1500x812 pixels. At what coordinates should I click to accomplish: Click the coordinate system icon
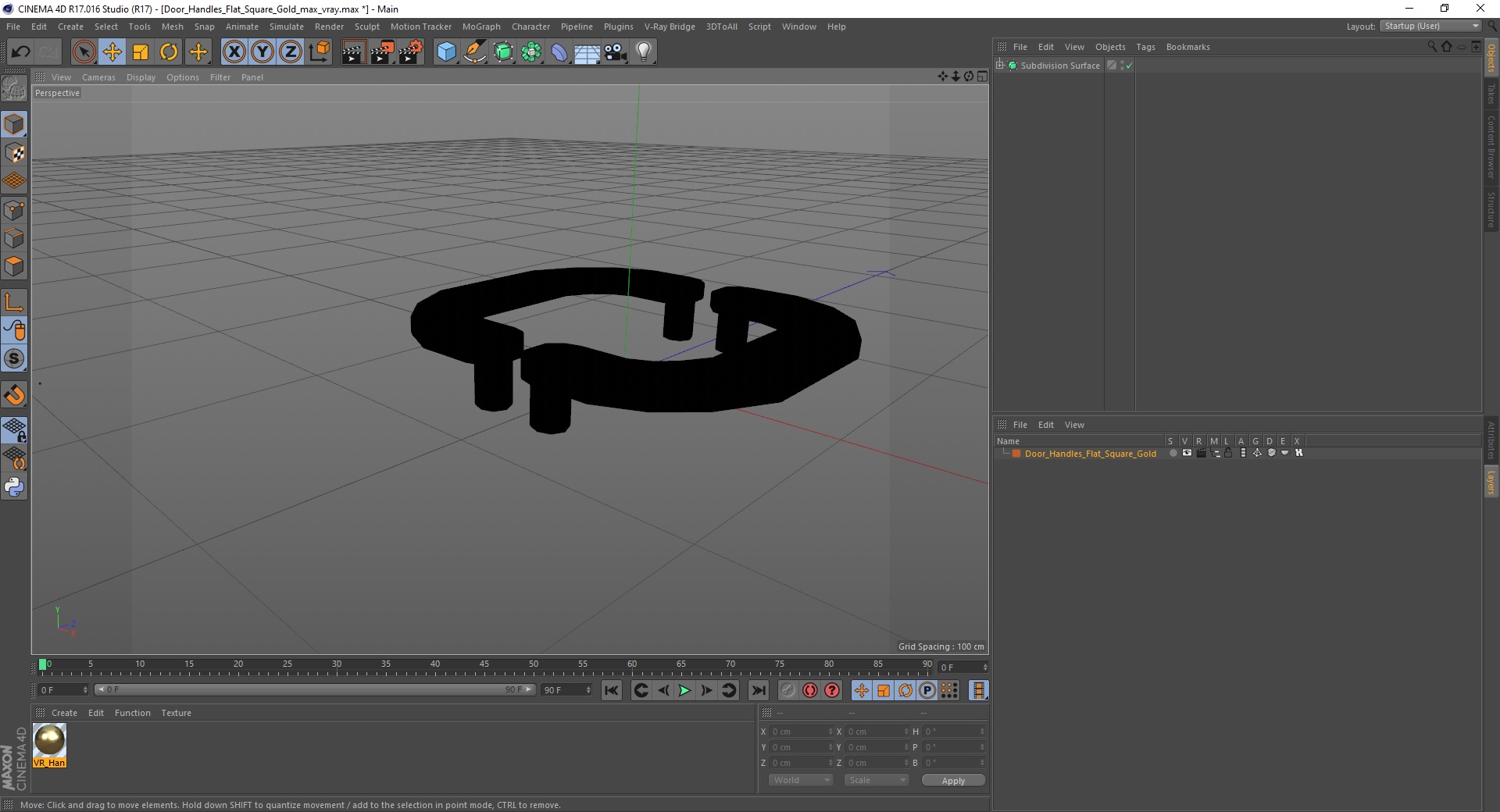pos(319,52)
